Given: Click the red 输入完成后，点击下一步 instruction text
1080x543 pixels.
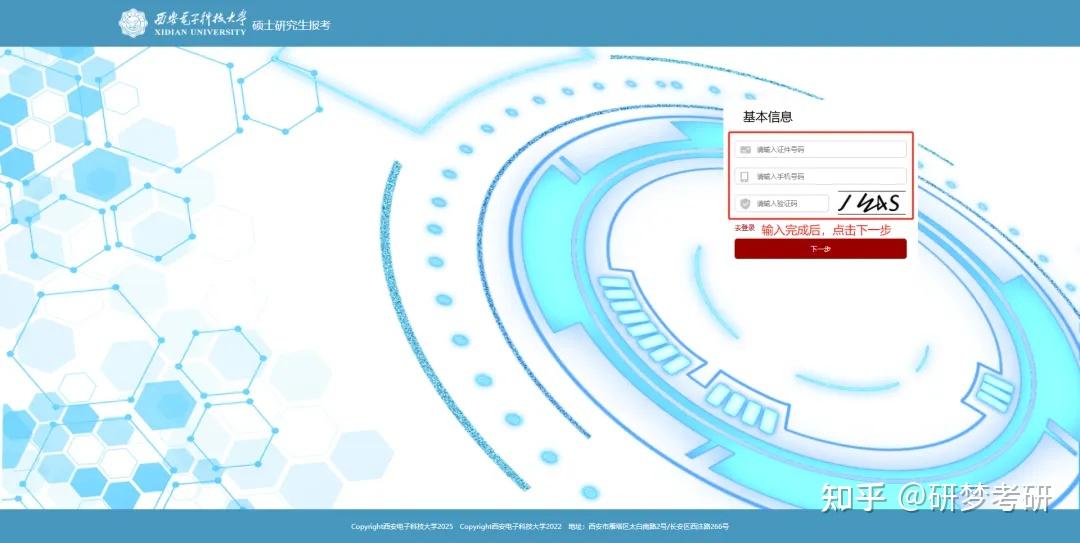Looking at the screenshot, I should 826,230.
